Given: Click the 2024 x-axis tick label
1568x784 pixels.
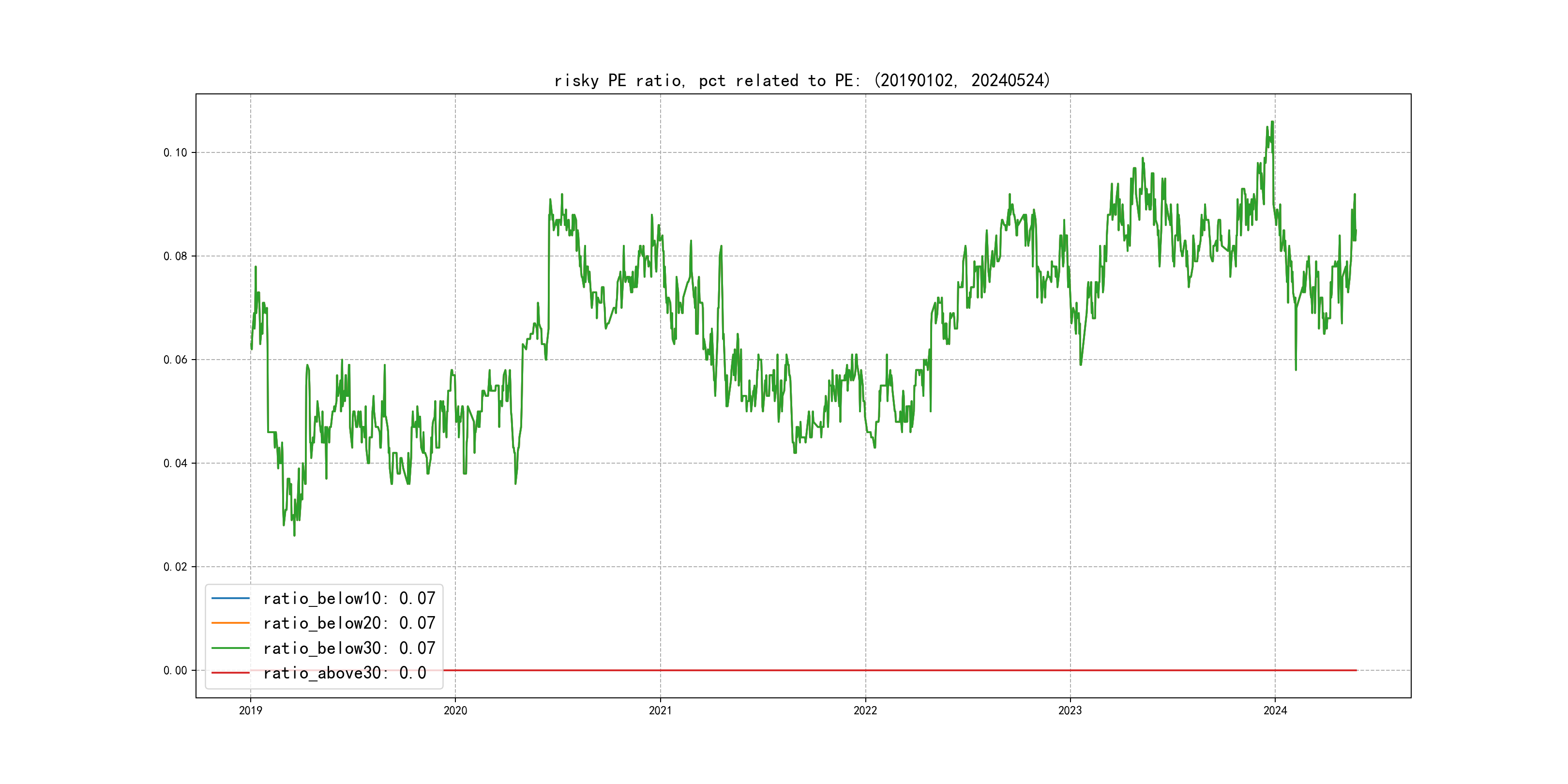Looking at the screenshot, I should [x=1275, y=710].
